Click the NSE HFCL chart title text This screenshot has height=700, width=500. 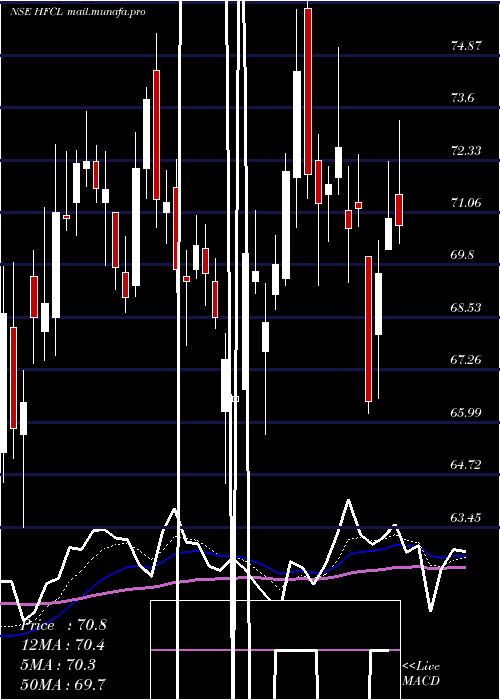coord(78,12)
